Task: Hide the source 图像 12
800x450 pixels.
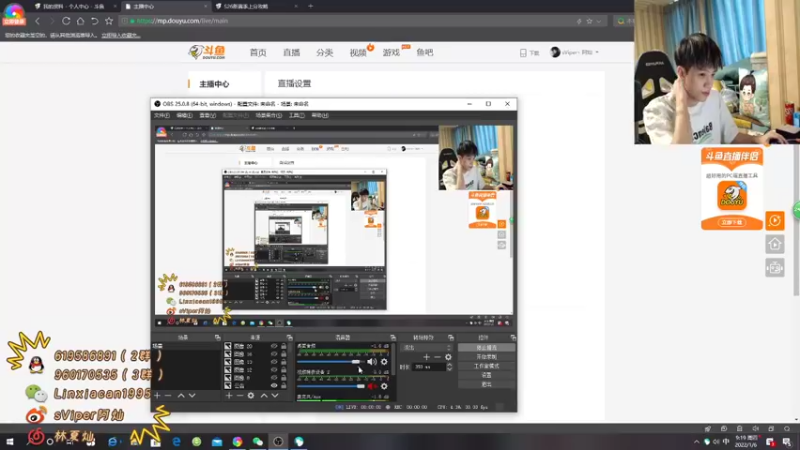Action: coord(274,369)
